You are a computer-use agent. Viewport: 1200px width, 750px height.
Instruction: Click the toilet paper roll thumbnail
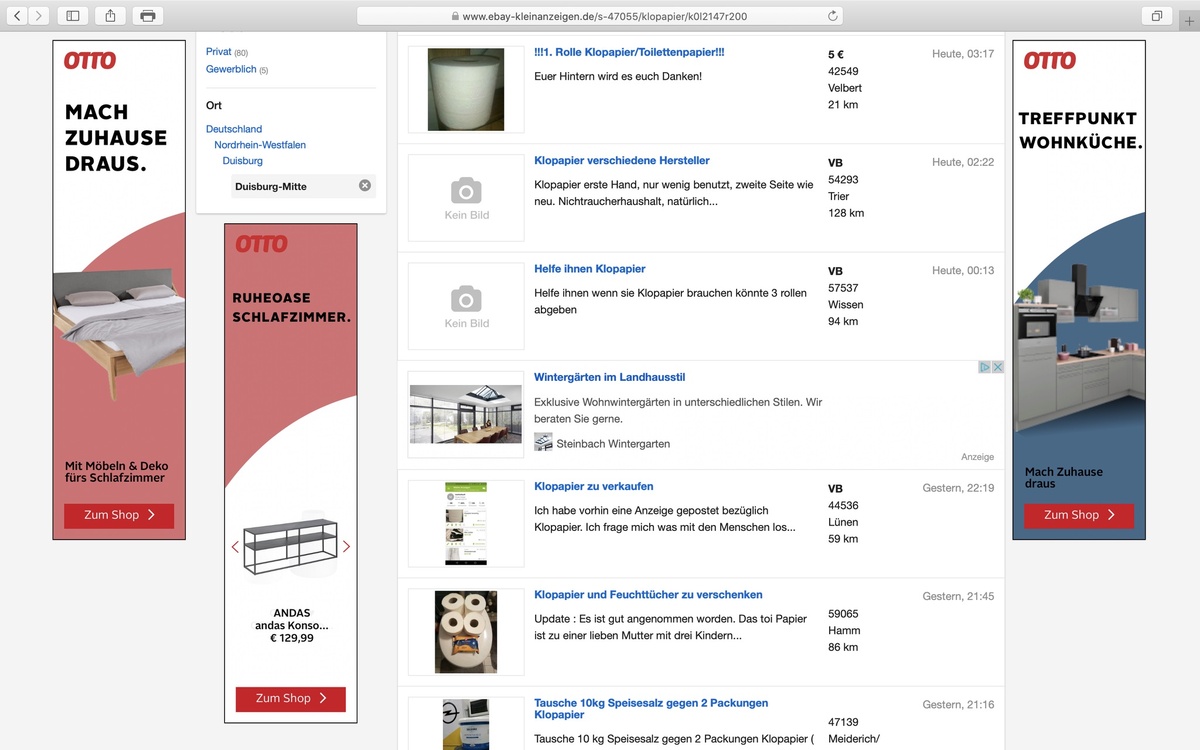coord(466,90)
